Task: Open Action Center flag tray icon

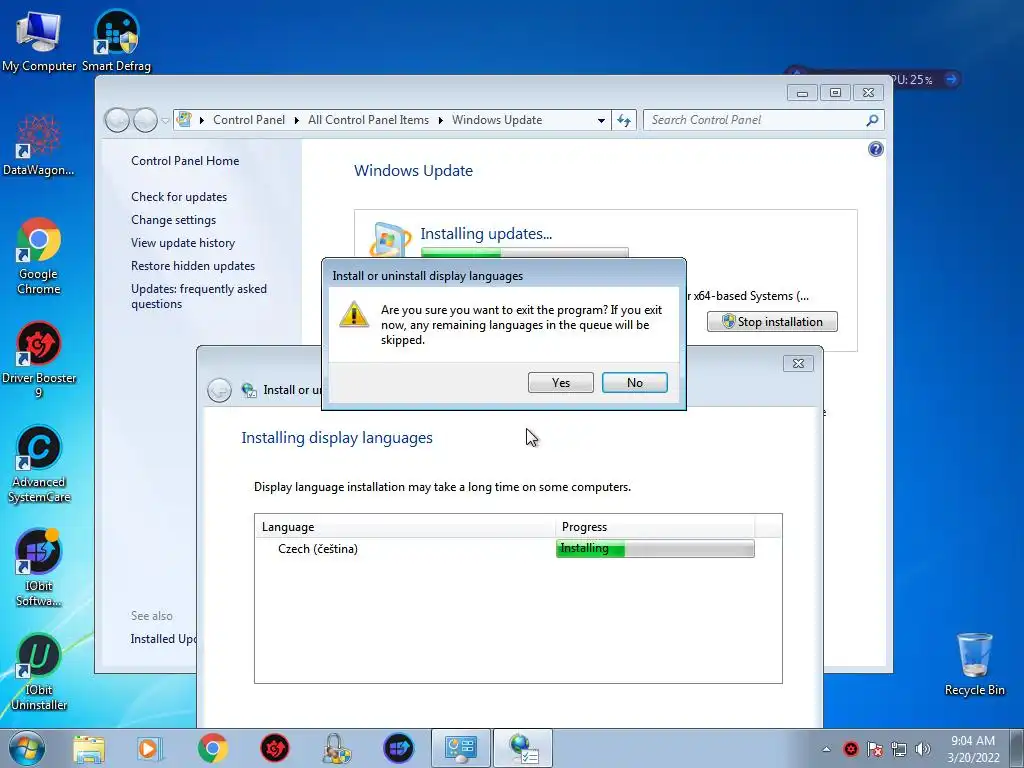Action: 874,749
